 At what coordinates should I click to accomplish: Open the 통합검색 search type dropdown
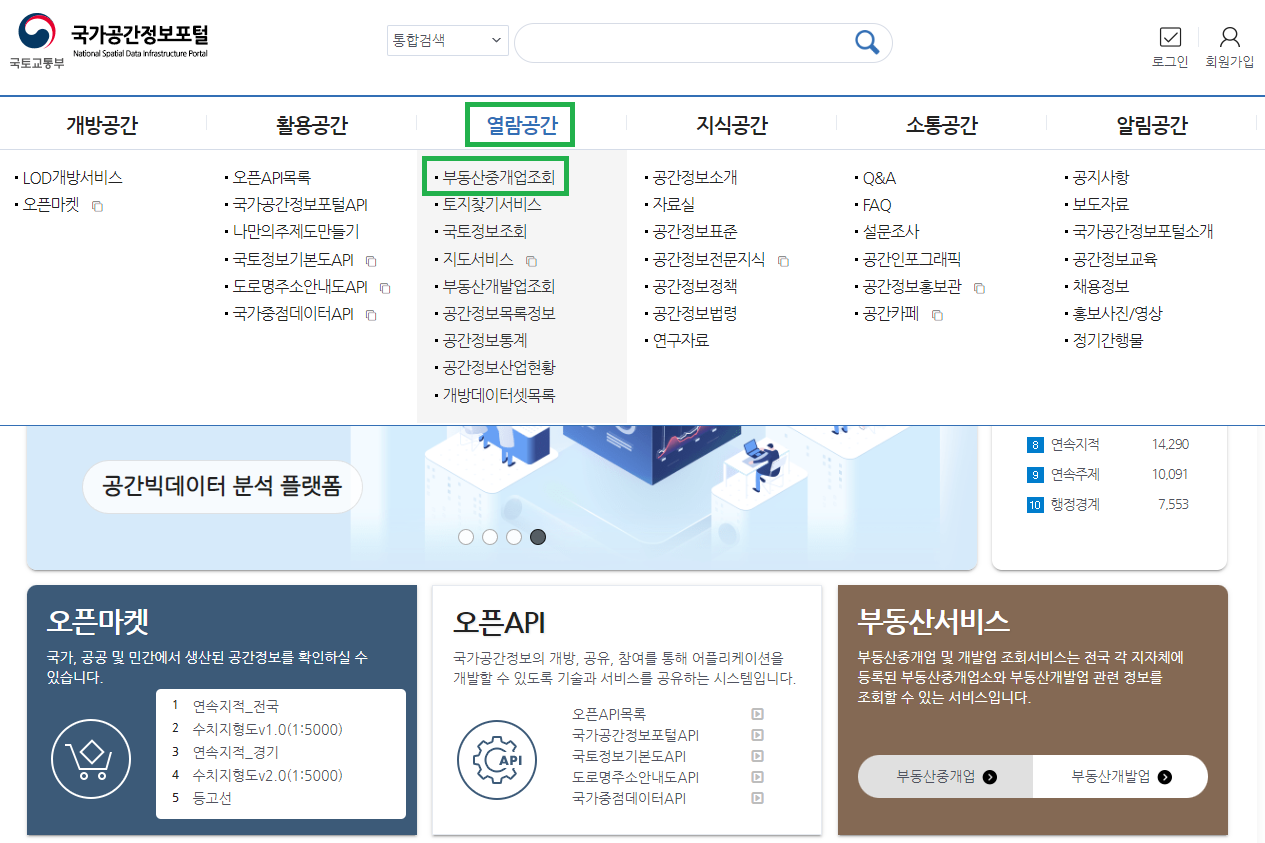[447, 40]
